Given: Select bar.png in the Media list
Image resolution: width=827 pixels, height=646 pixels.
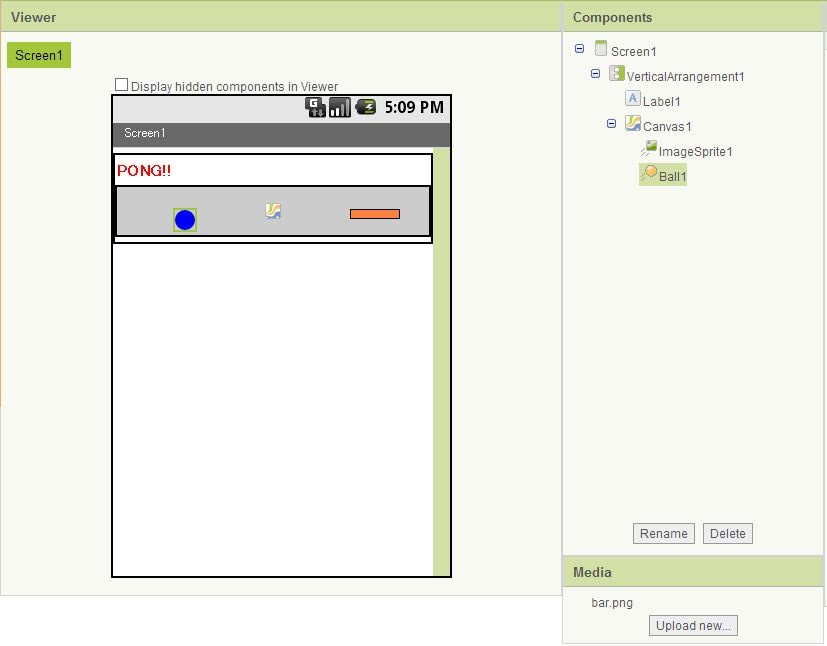Looking at the screenshot, I should pos(612,603).
